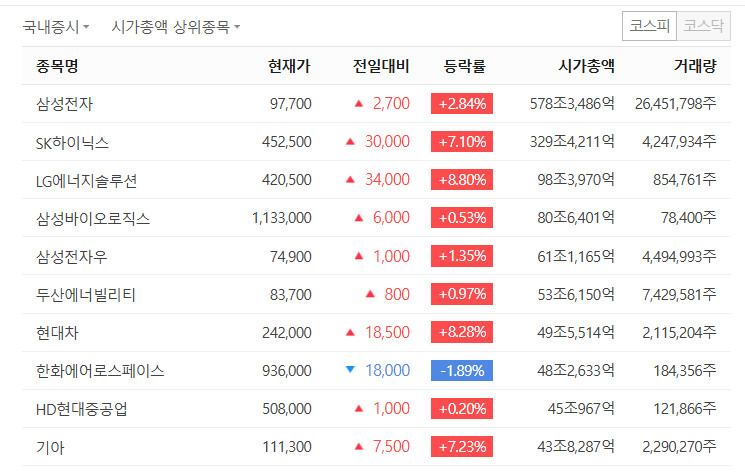Click the 시가총액 column header

(586, 66)
